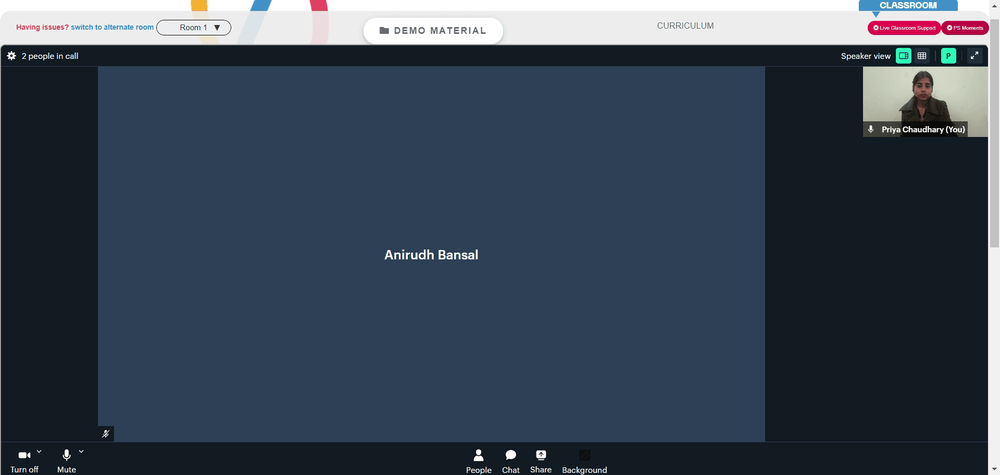The width and height of the screenshot is (1000, 475).
Task: Click the page's vertical scrollbar
Action: pos(994,132)
